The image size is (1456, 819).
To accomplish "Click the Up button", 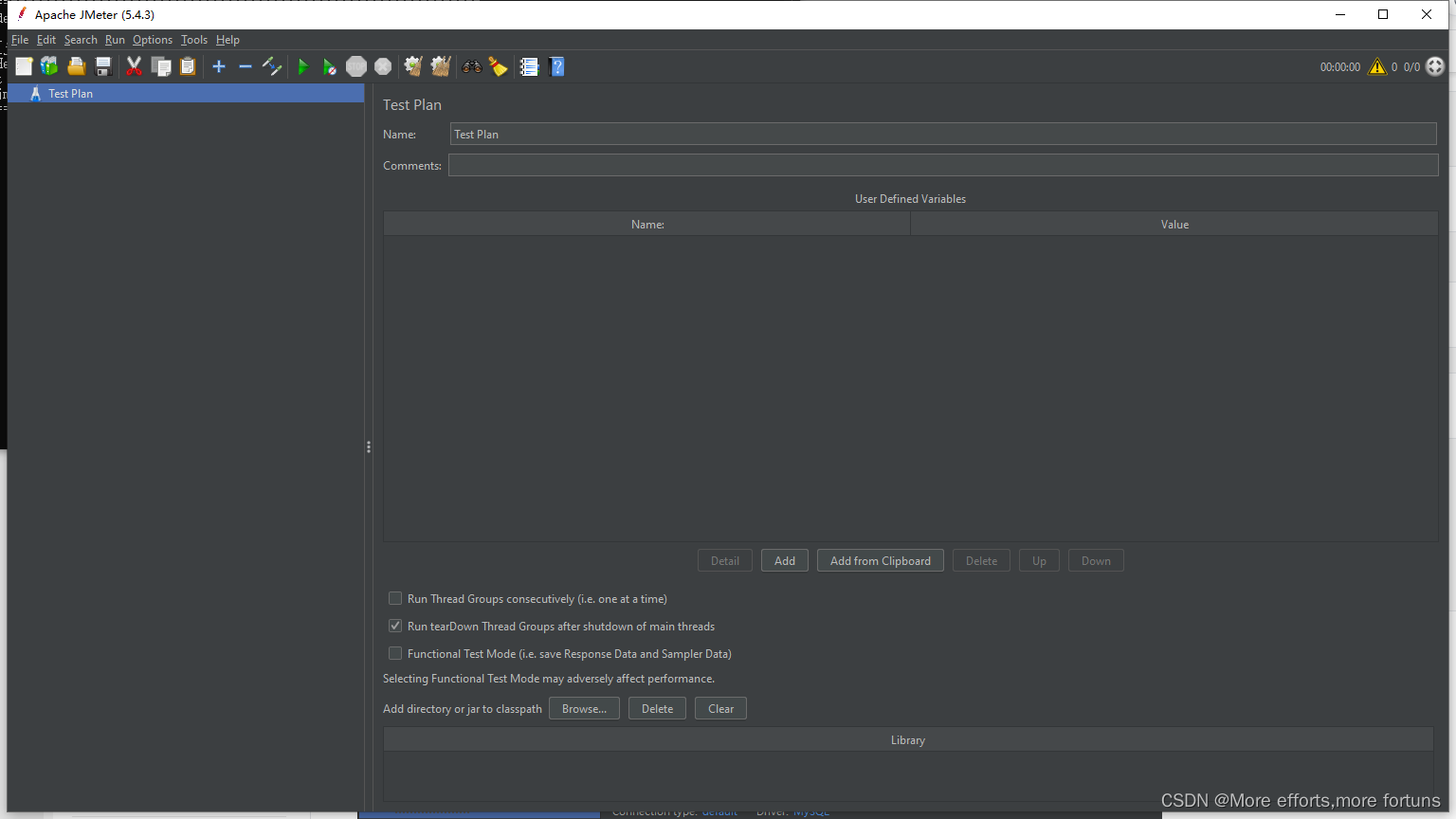I will [x=1039, y=560].
